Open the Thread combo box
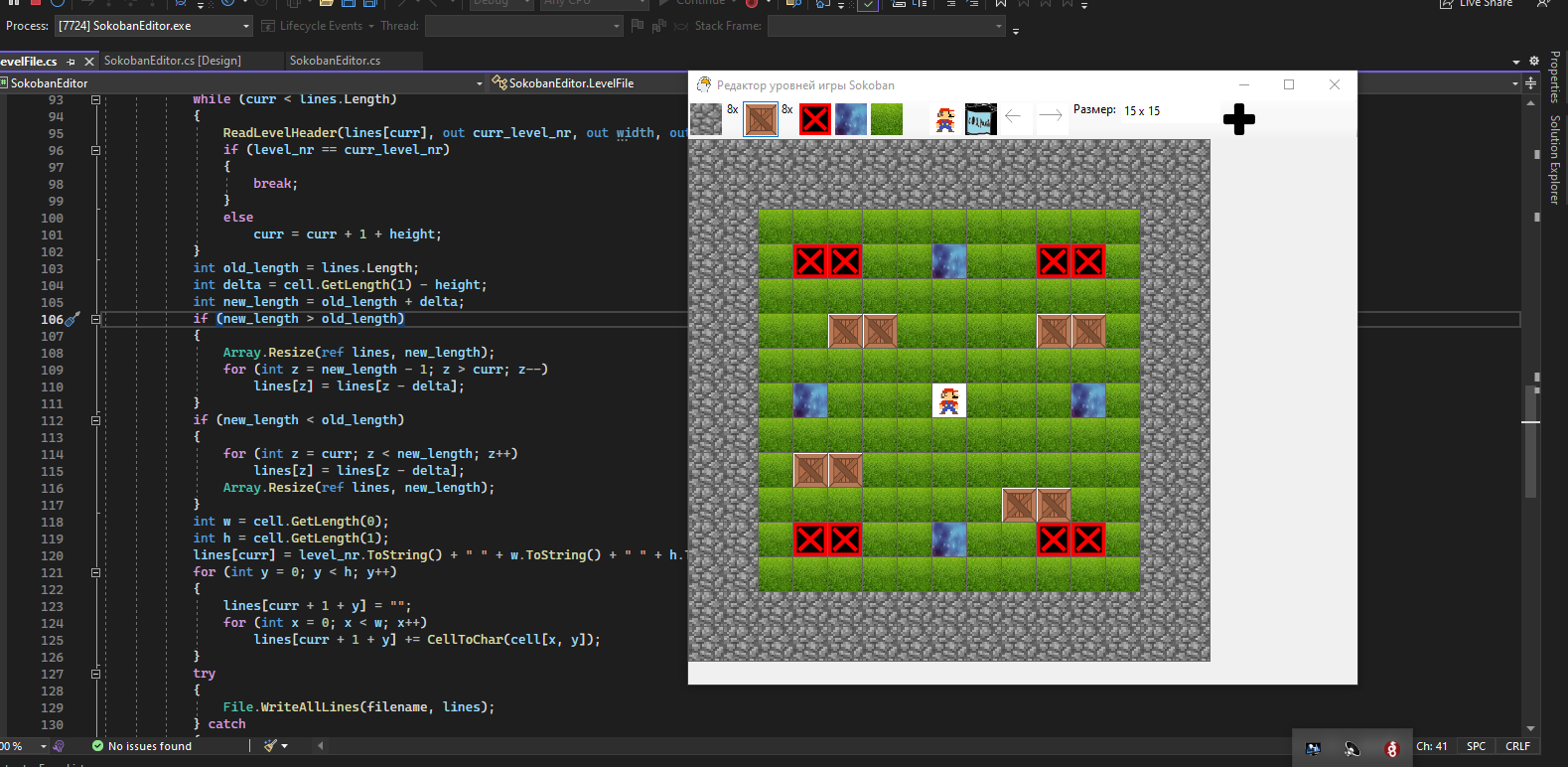Image resolution: width=1568 pixels, height=767 pixels. 523,26
